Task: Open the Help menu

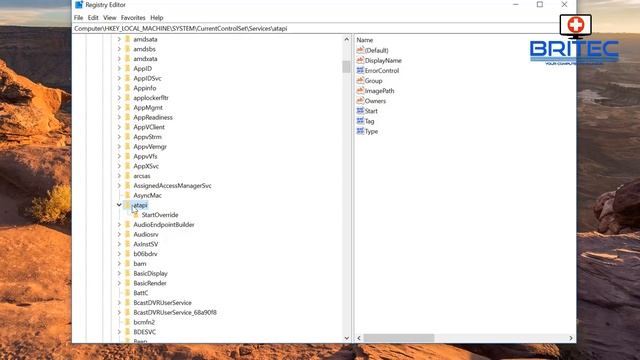Action: point(157,18)
